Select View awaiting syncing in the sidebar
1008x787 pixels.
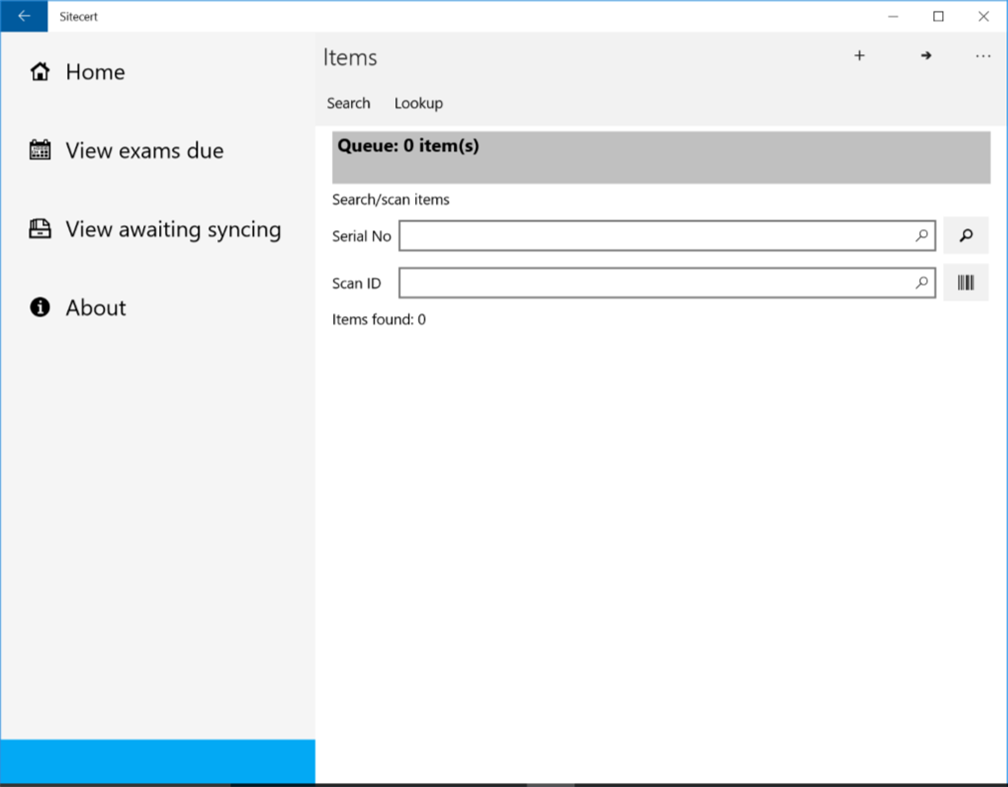tap(172, 228)
